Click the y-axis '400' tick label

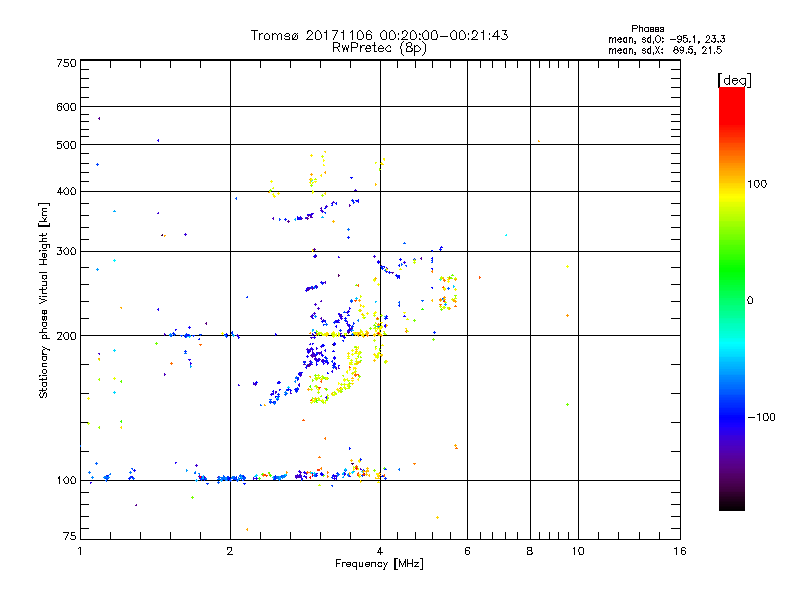tap(67, 191)
